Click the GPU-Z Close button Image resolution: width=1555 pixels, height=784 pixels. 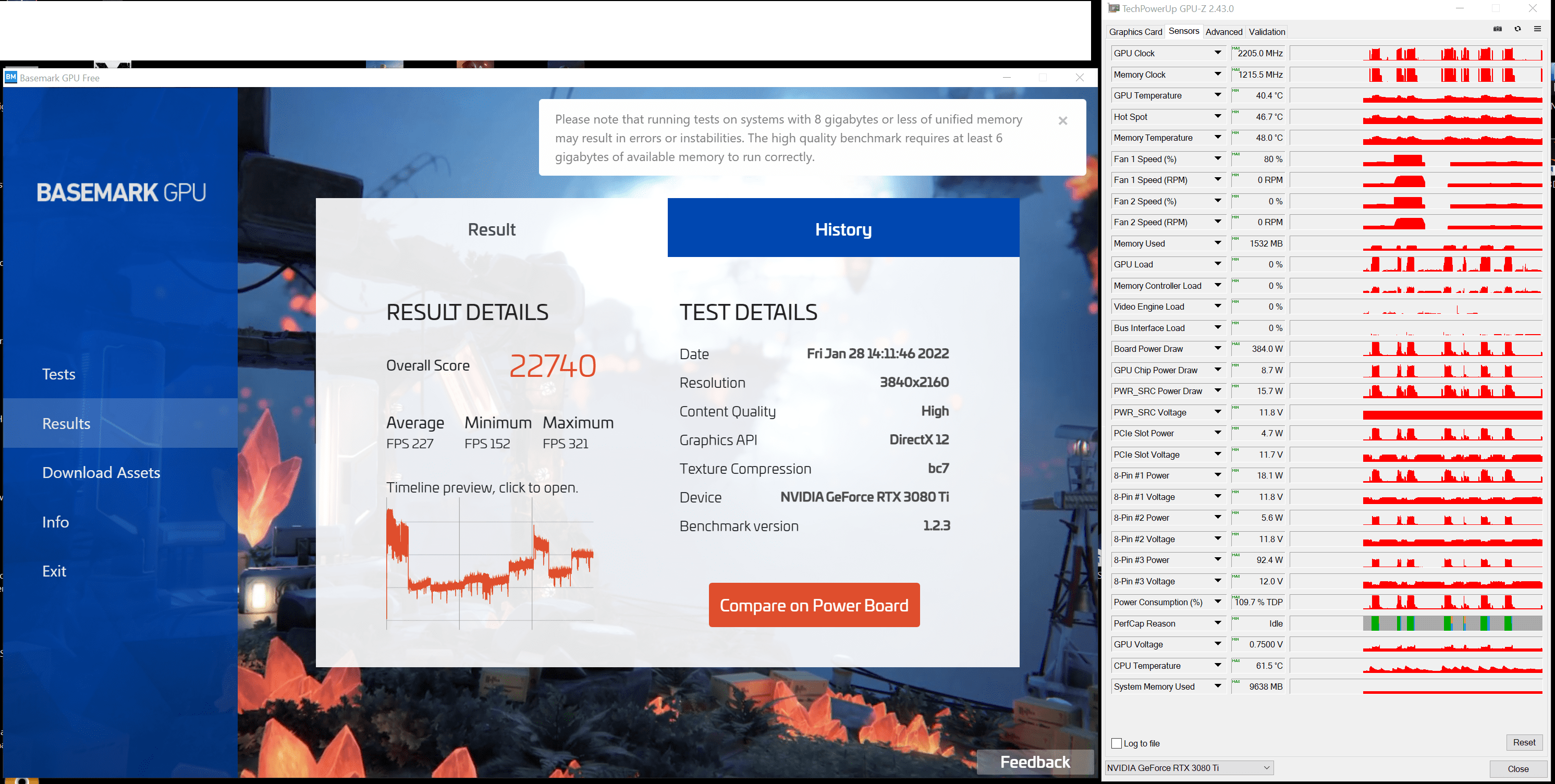[x=1517, y=768]
